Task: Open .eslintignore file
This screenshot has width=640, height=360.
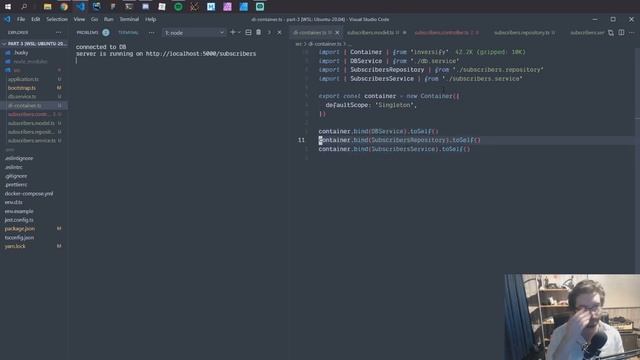Action: click(x=19, y=158)
